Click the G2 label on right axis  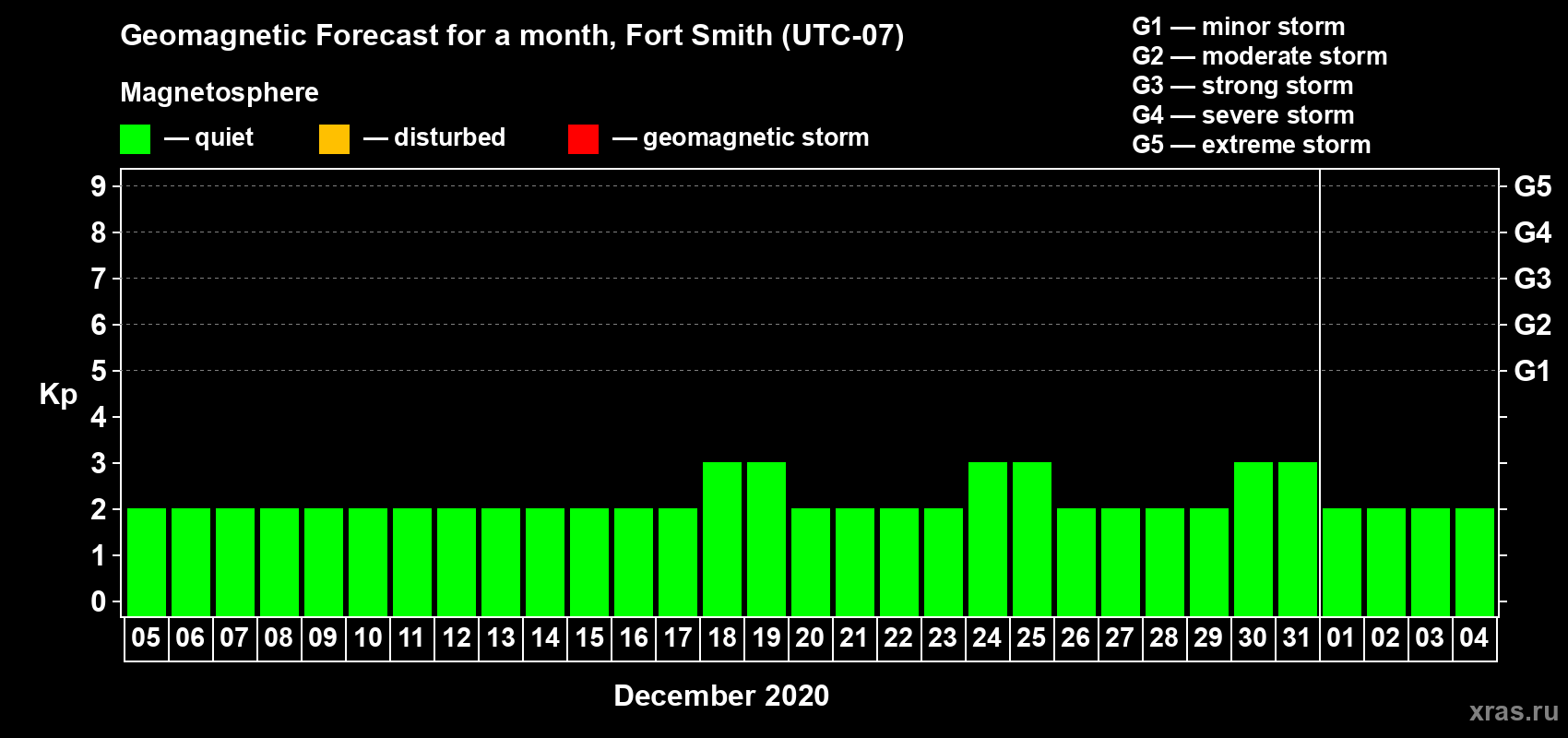tap(1533, 325)
